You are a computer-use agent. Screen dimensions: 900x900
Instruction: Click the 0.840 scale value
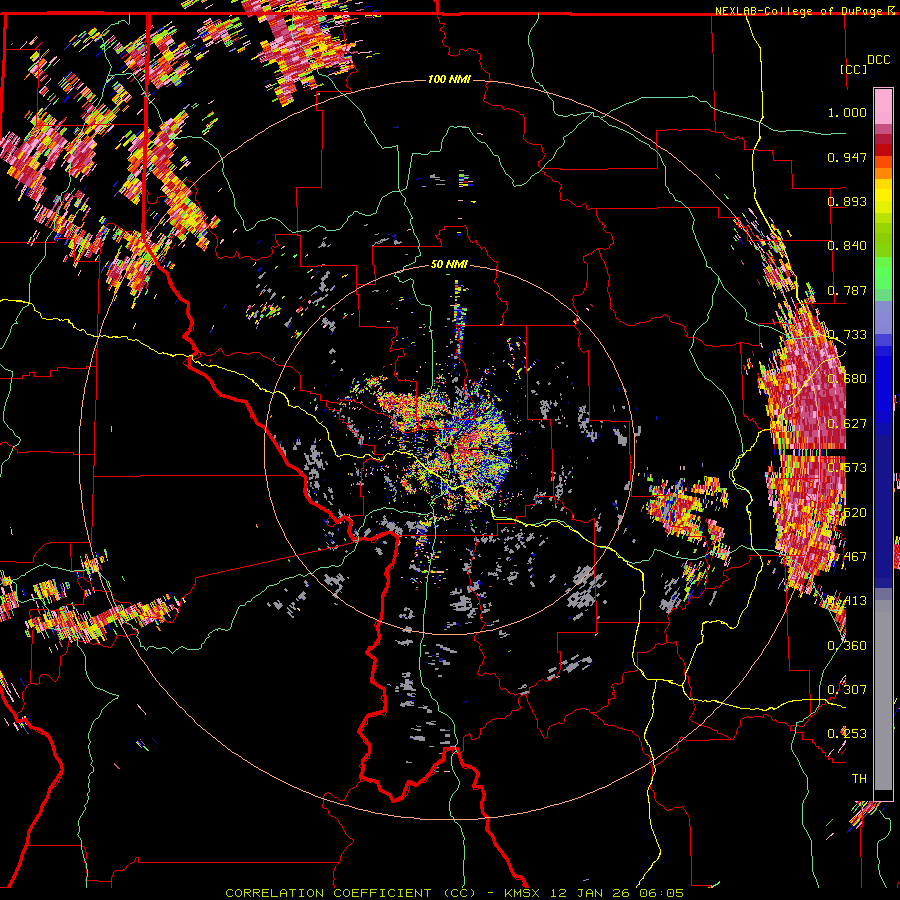(x=847, y=246)
